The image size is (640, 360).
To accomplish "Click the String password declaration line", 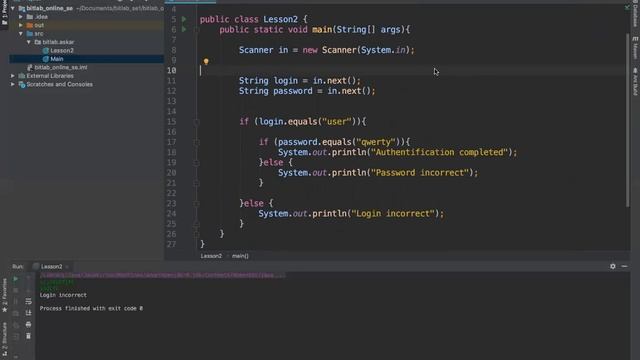I will [307, 91].
